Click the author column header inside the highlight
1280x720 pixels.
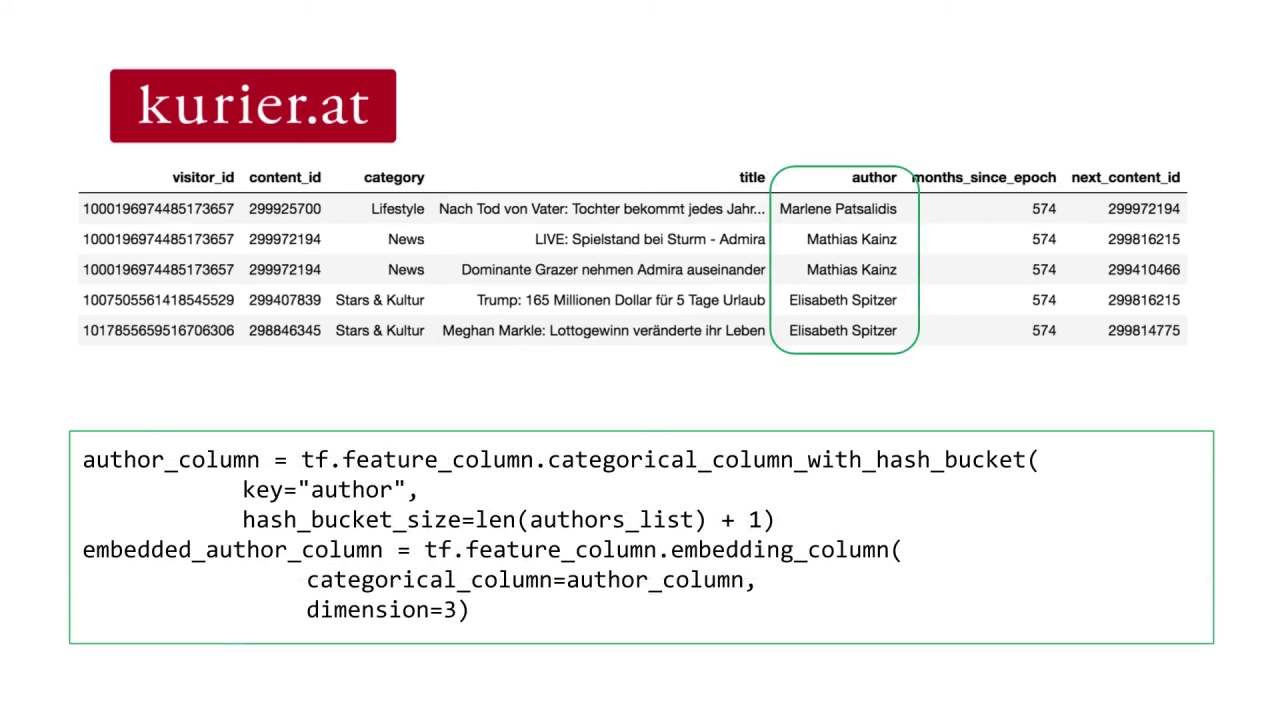click(x=874, y=177)
